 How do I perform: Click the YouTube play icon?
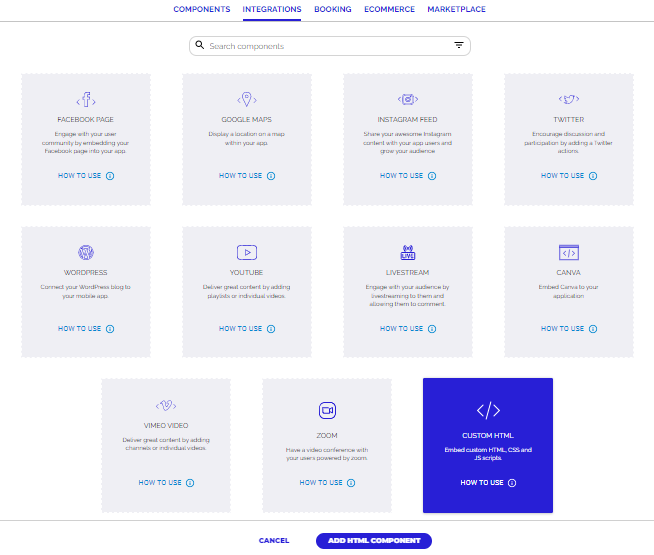pos(247,252)
